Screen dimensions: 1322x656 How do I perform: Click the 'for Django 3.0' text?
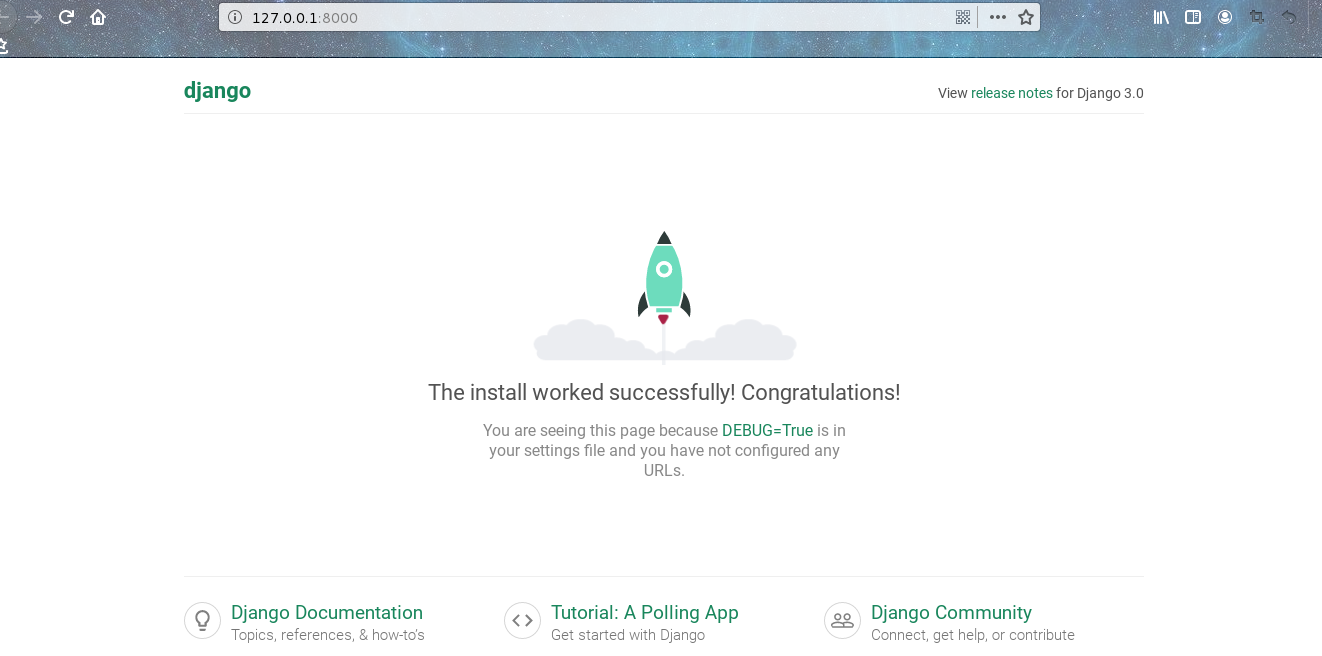(1100, 93)
